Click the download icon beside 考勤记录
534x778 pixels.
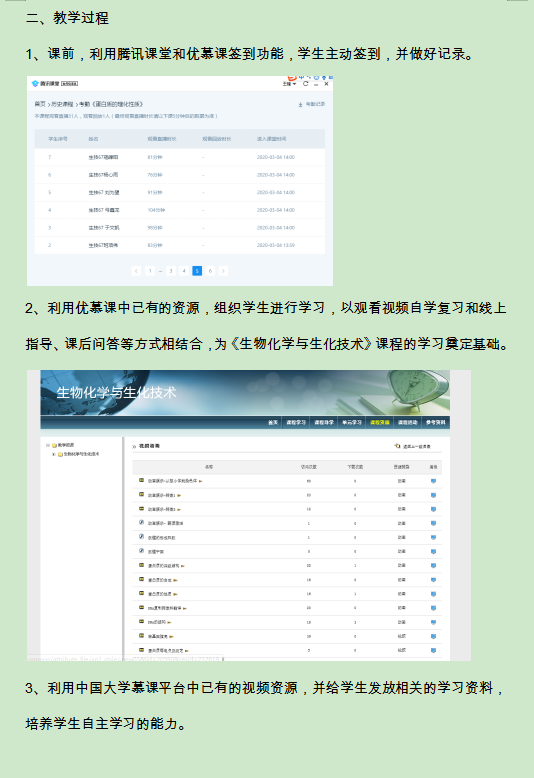(300, 105)
